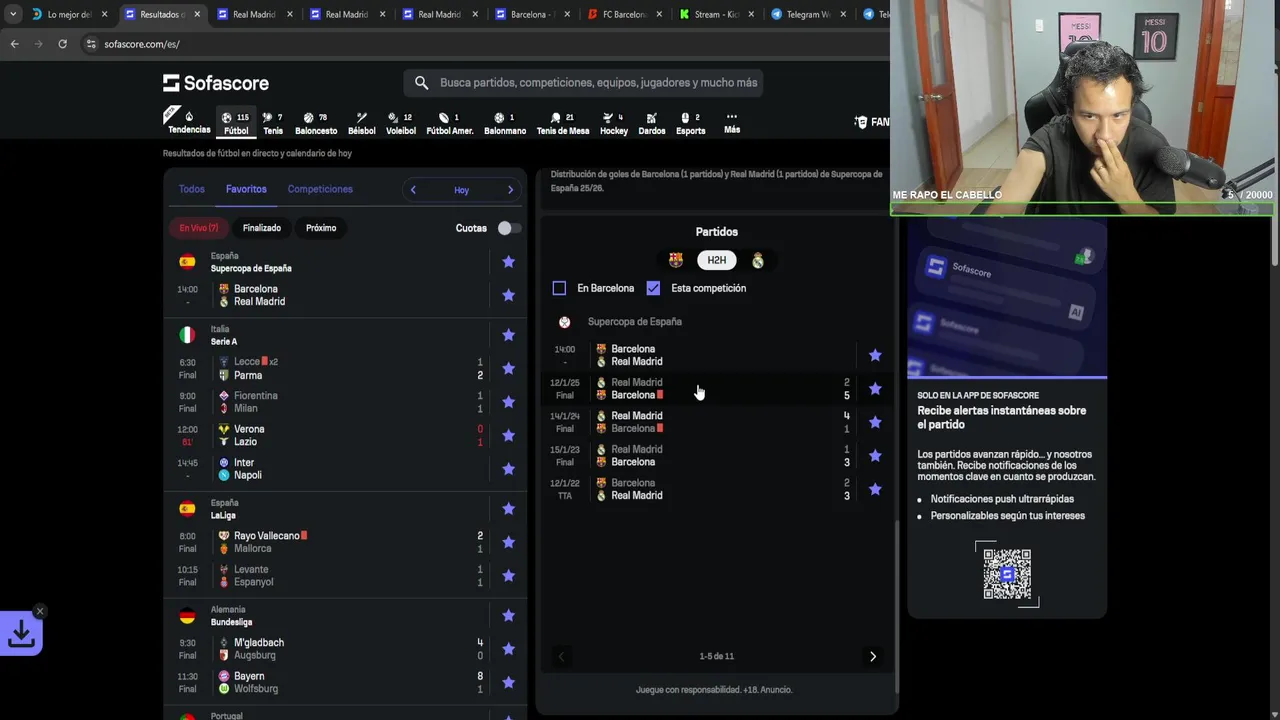Go back in browser history

[x=14, y=44]
